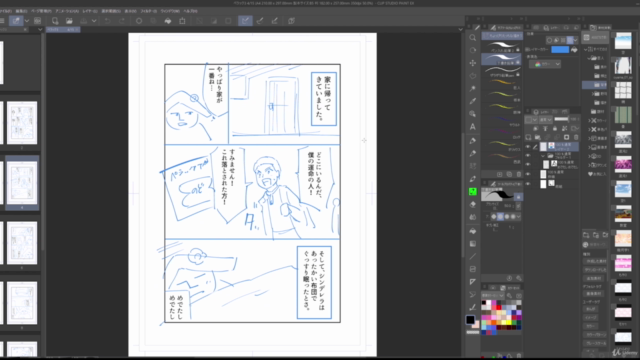Toggle Snap to ruler in command bar
Screen dimensions: 640x360
point(245,21)
